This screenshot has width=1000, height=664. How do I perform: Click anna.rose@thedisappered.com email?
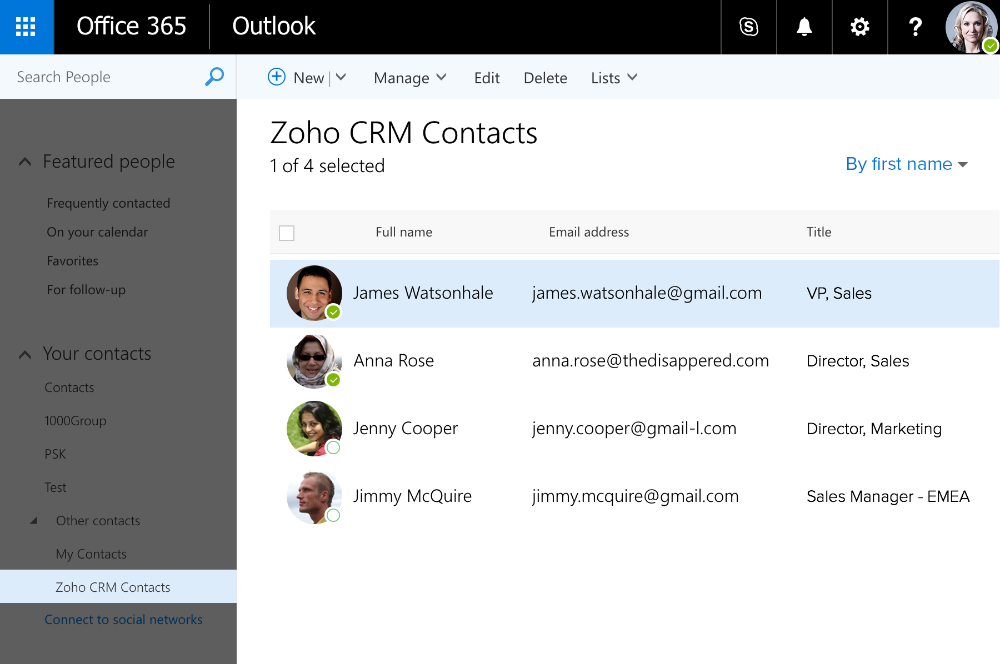(651, 361)
